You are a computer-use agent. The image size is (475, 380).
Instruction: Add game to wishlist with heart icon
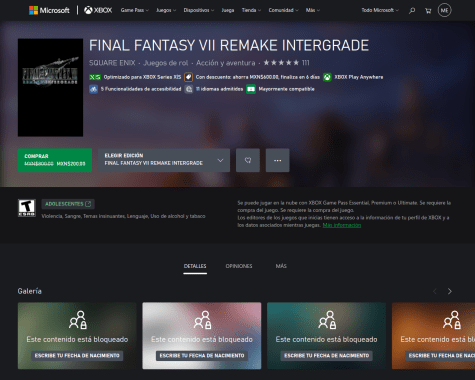248,160
